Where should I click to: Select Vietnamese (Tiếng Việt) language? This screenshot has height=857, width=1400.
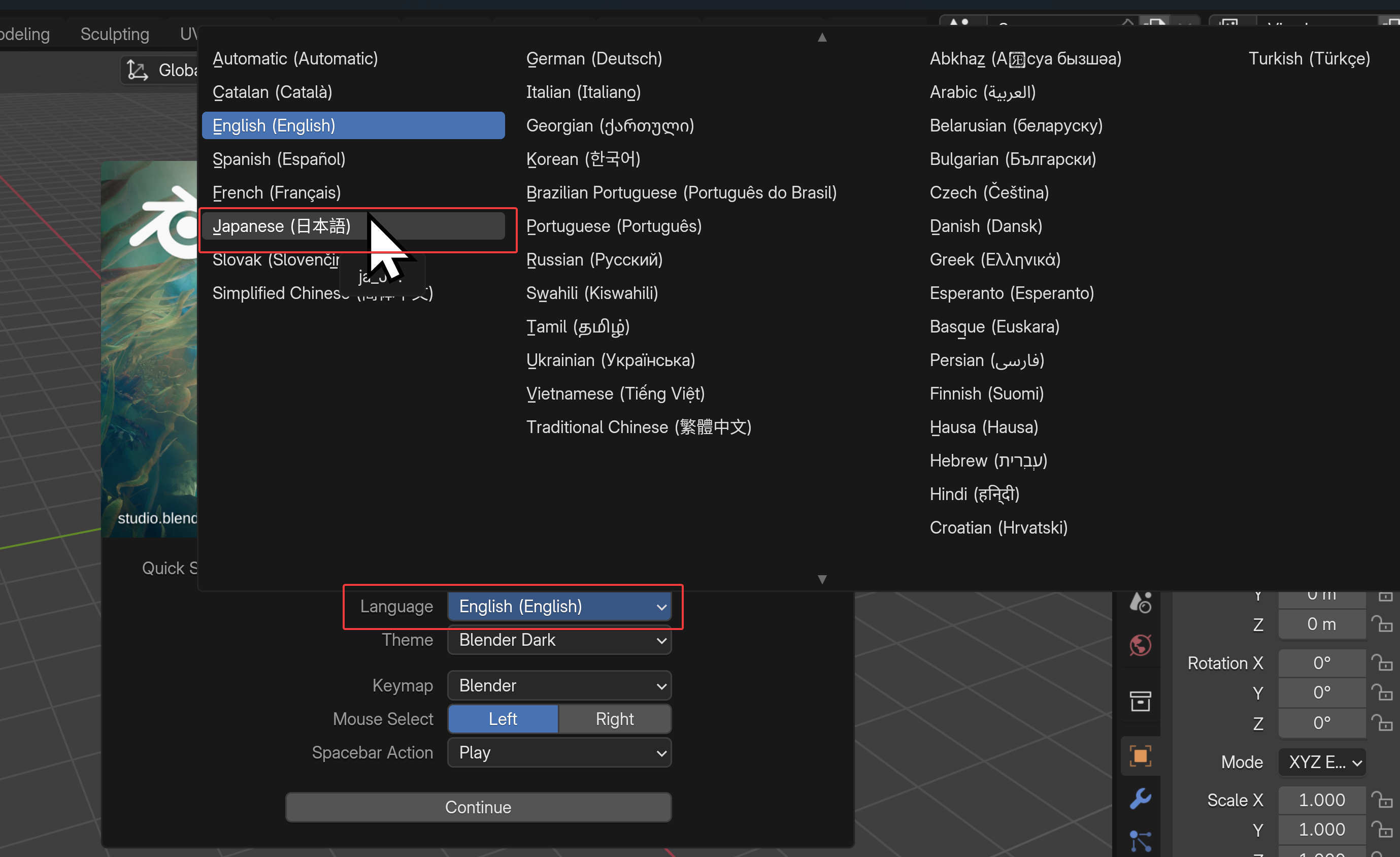615,394
